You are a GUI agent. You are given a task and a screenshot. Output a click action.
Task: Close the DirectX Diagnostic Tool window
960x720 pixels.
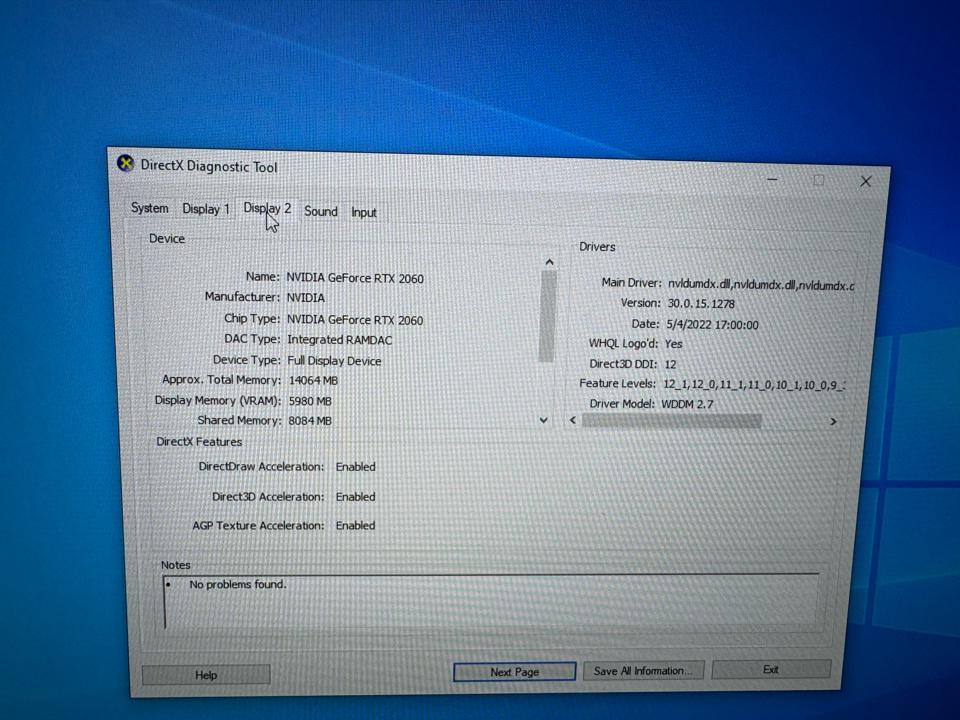tap(866, 181)
